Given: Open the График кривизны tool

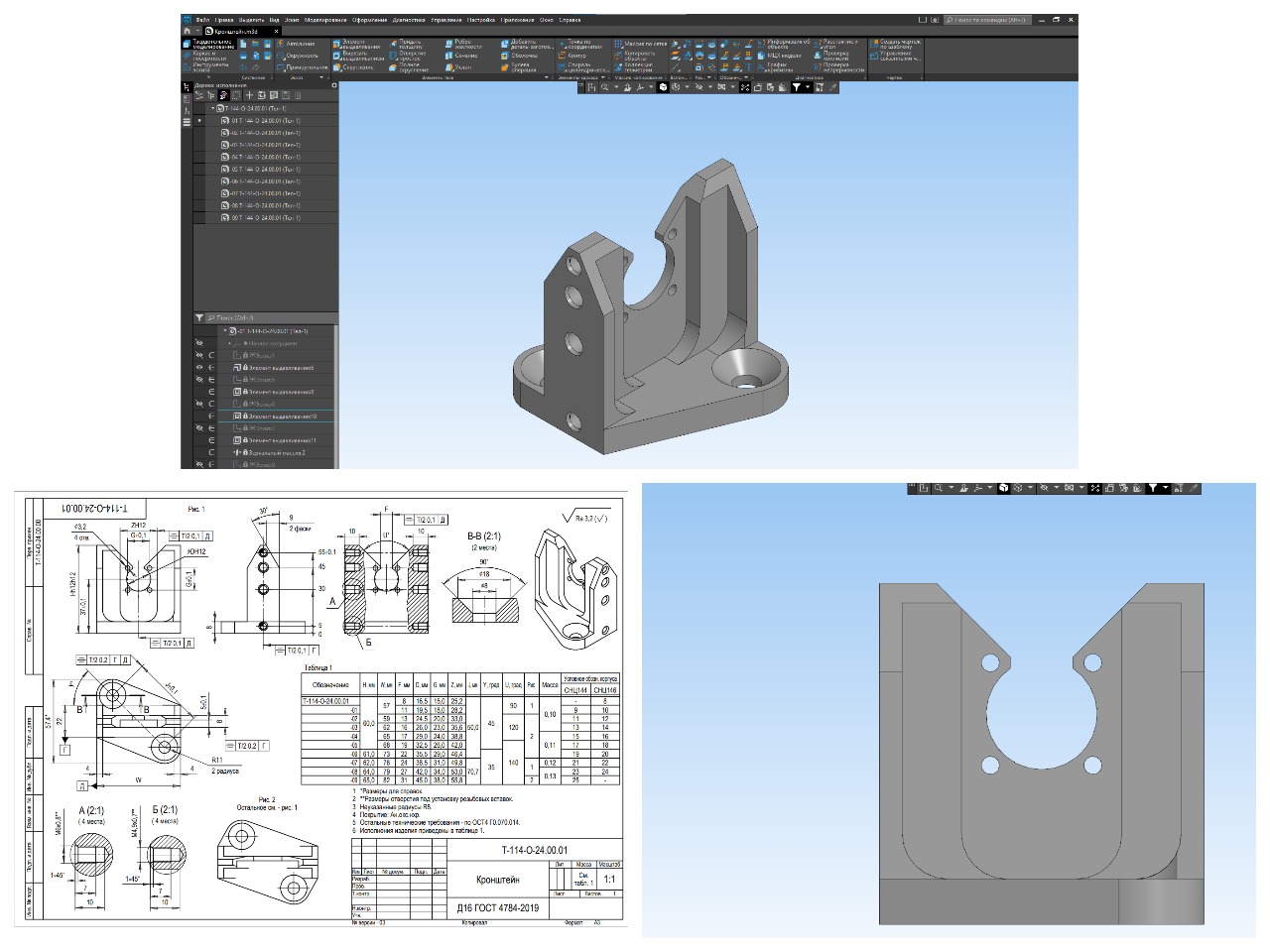Looking at the screenshot, I should pos(776,67).
